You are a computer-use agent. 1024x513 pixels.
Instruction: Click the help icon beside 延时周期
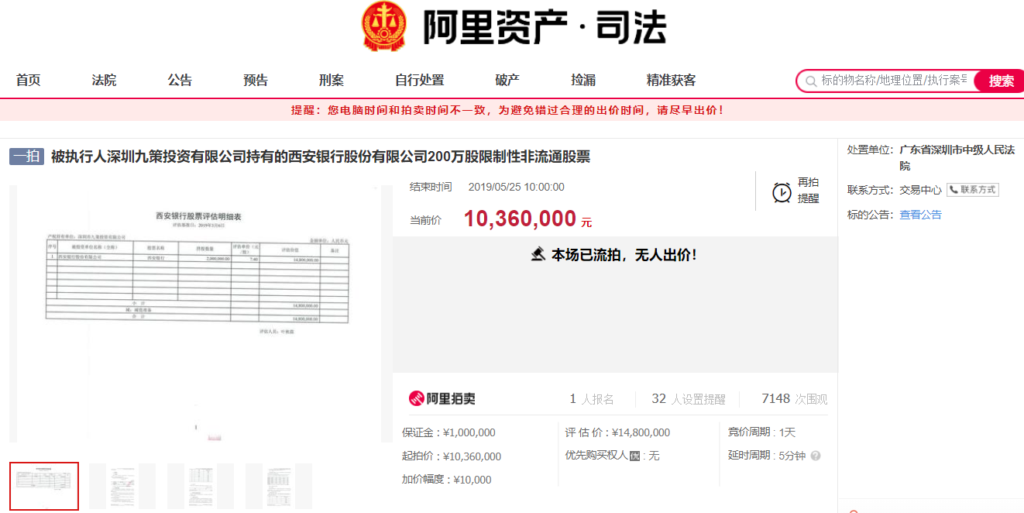(815, 456)
